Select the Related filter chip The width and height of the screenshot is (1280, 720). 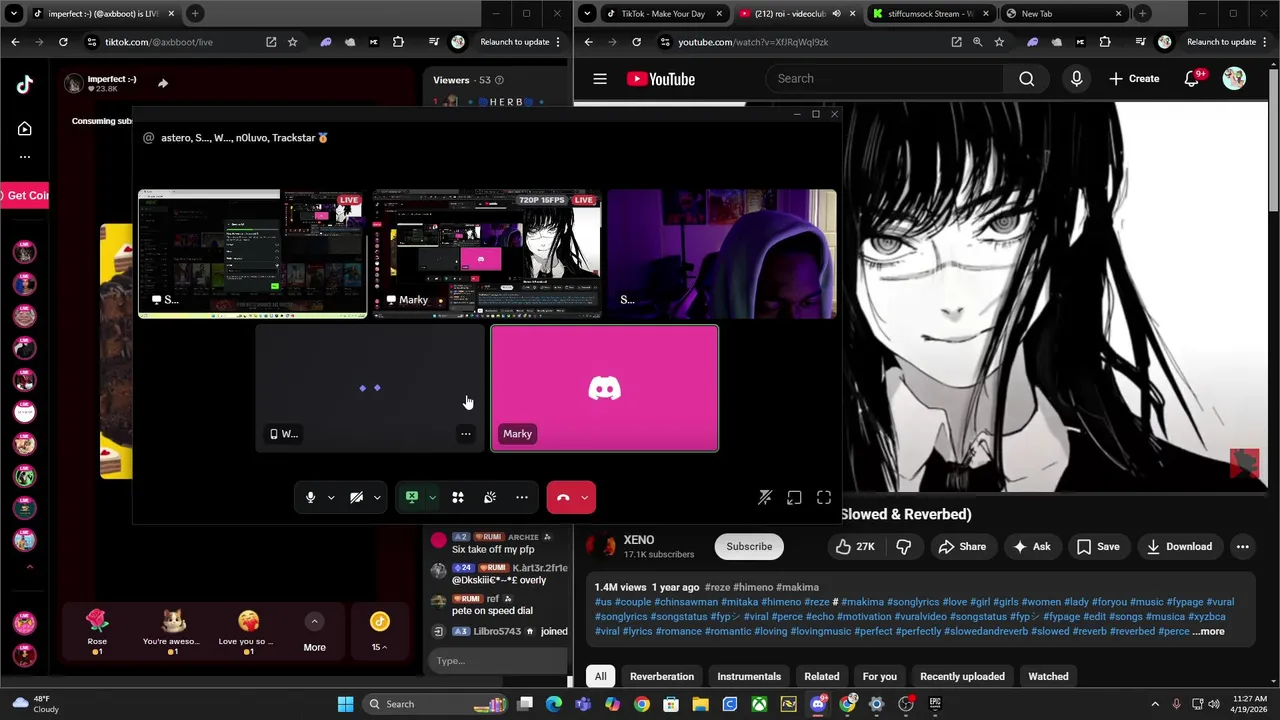pos(822,677)
